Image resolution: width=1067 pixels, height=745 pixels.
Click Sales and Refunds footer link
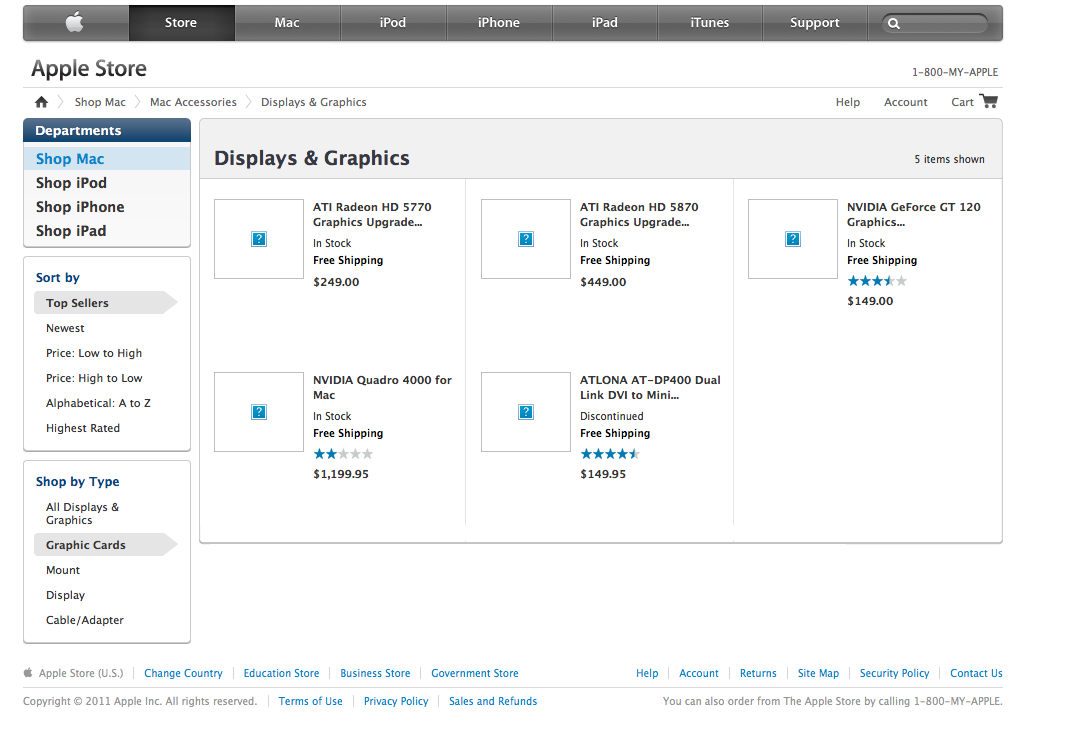click(493, 701)
